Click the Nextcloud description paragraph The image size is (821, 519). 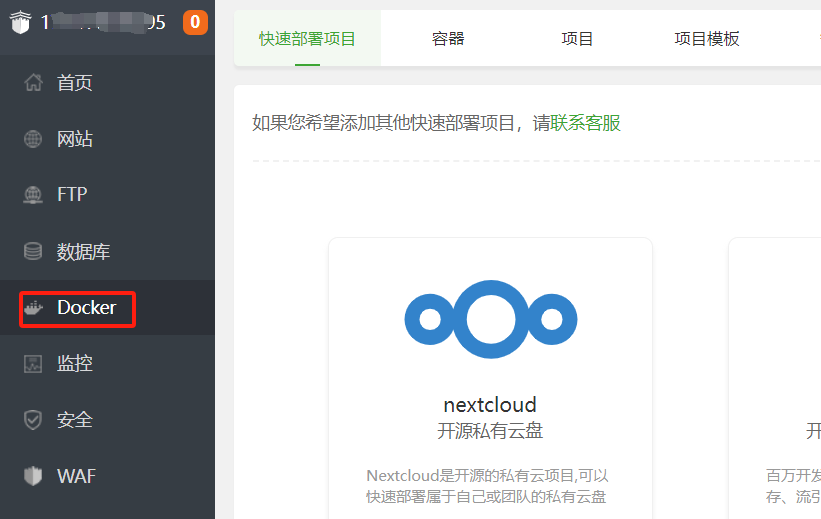[487, 486]
